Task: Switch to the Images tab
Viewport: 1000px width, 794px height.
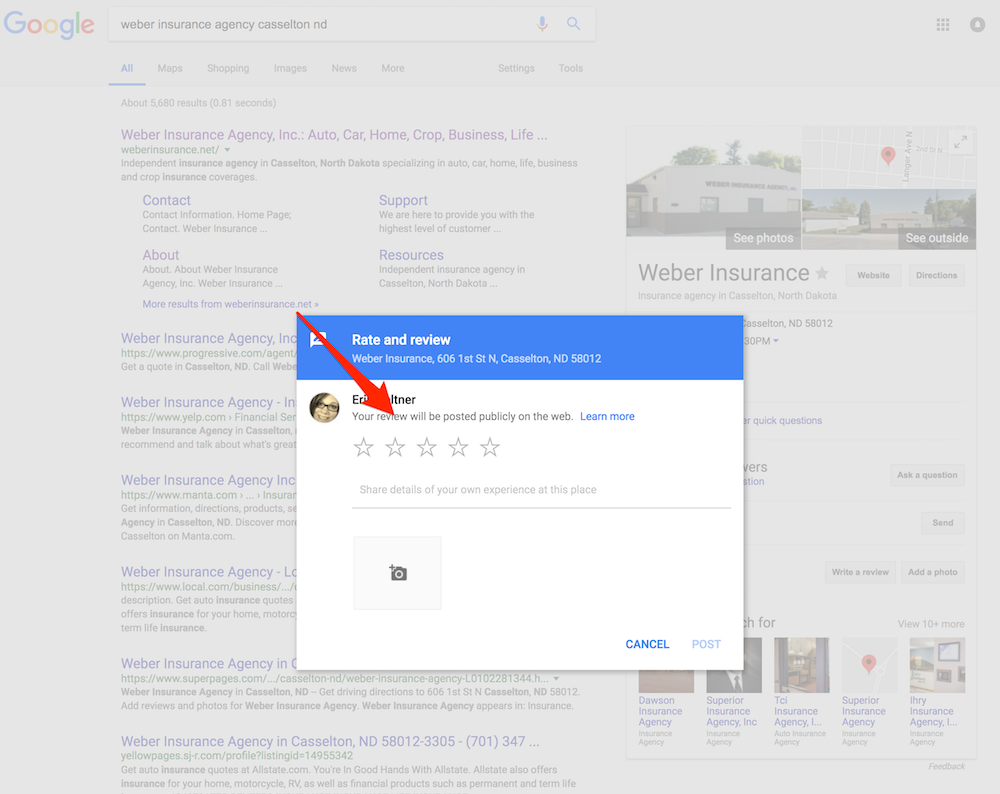Action: (290, 68)
